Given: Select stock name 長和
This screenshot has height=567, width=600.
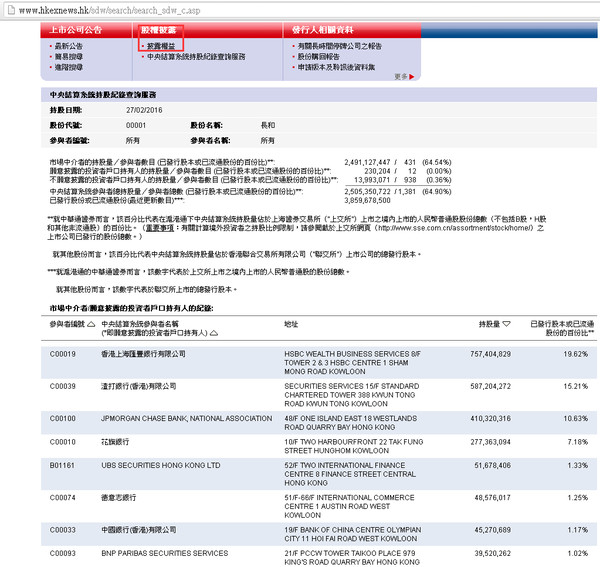Looking at the screenshot, I should point(268,125).
